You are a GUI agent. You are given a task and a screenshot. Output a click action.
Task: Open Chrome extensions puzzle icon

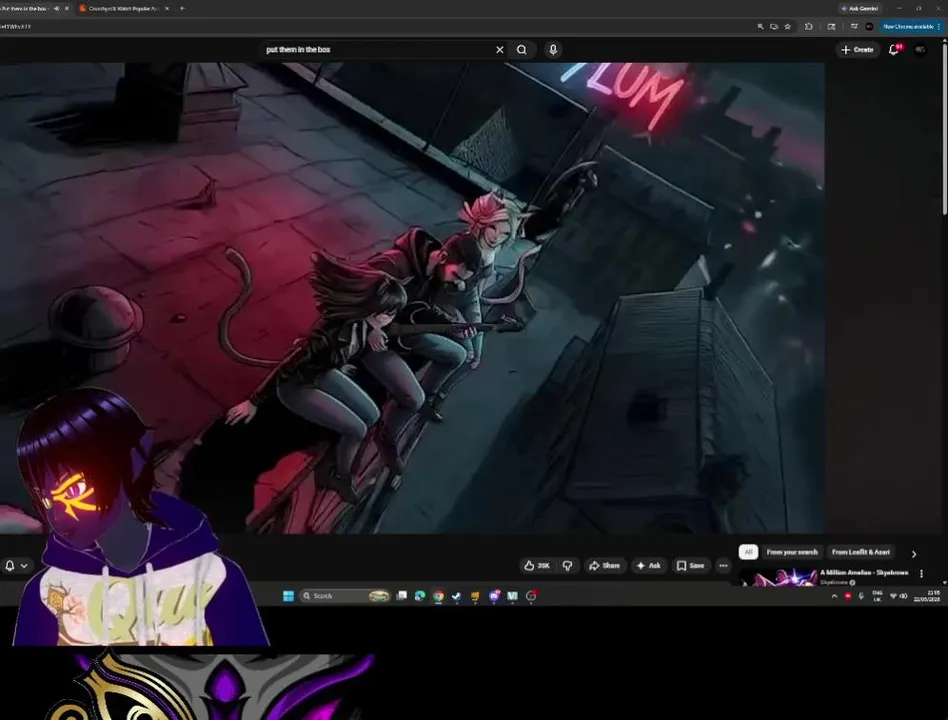[808, 27]
